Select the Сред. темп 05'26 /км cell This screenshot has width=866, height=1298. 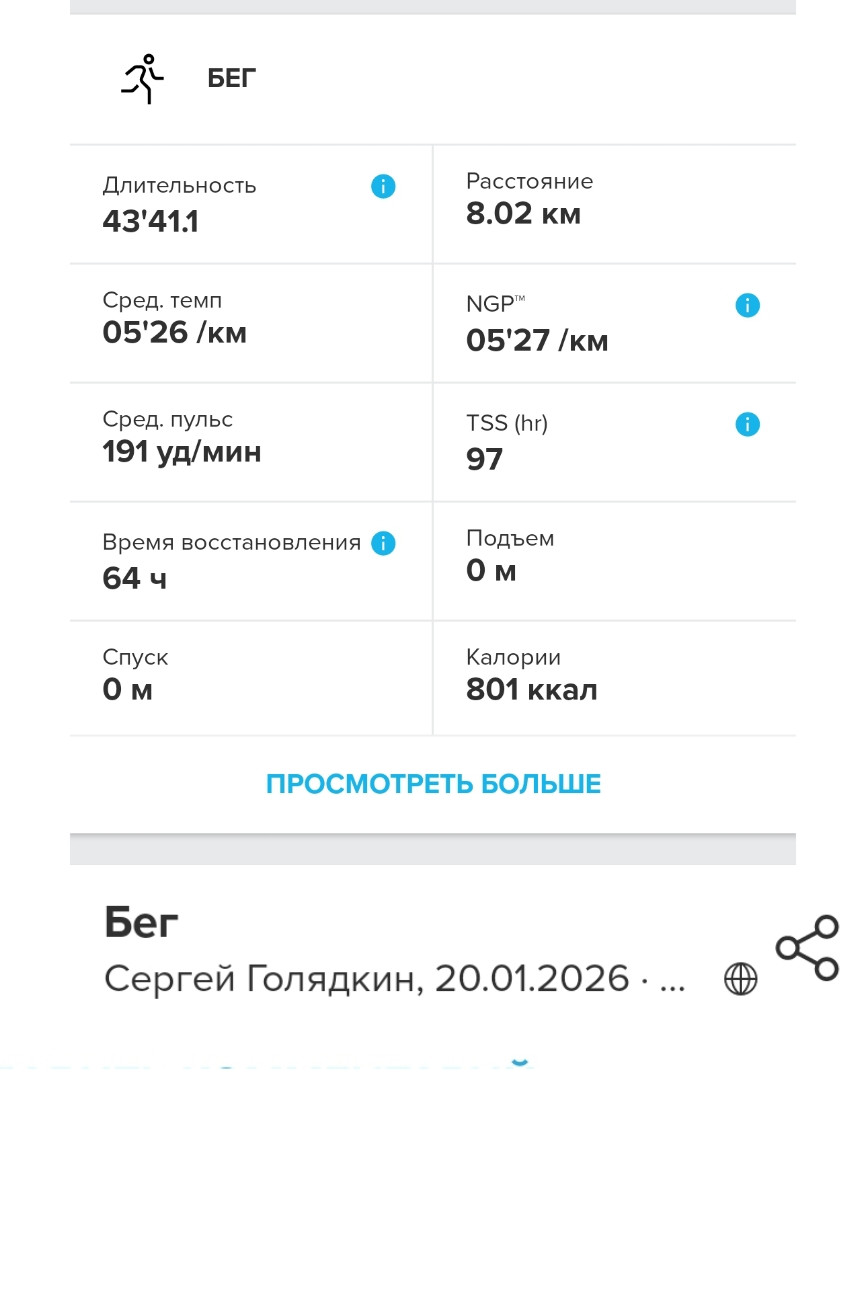pyautogui.click(x=251, y=323)
